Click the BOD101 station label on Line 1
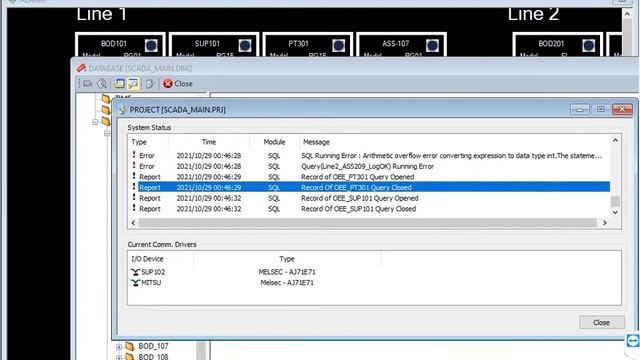This screenshot has width=640, height=360. tap(114, 44)
